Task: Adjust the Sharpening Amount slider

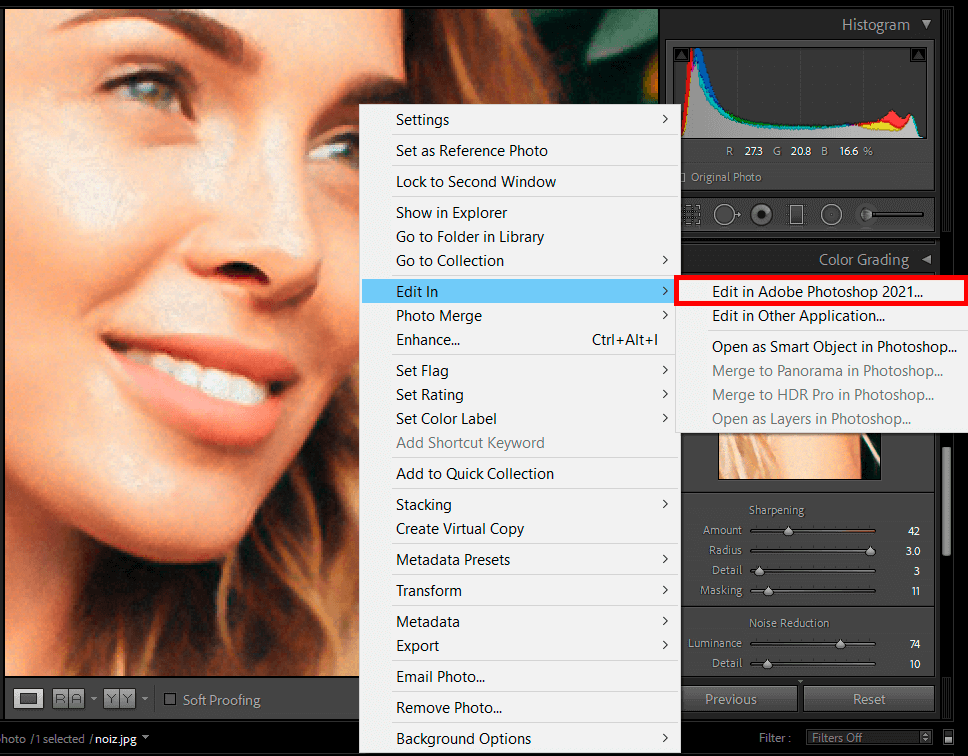Action: (812, 531)
